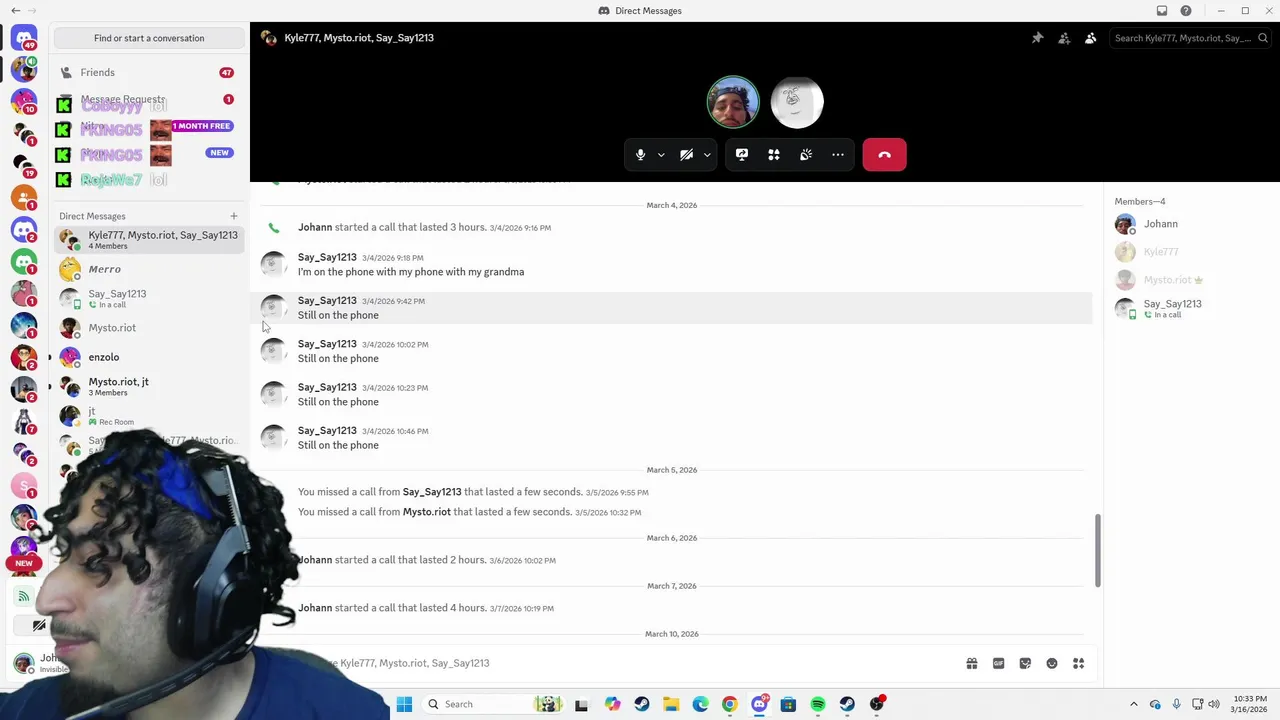Image resolution: width=1280 pixels, height=720 pixels.
Task: Click the second participant's avatar in call
Action: pos(797,102)
